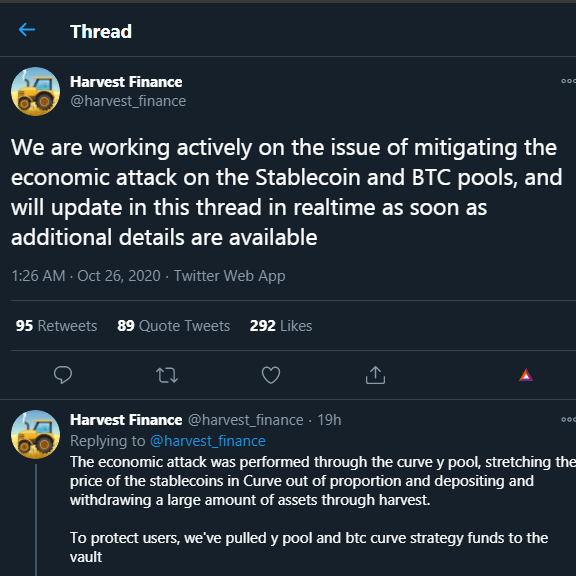Click the tractor avatar on the reply
Viewport: 576px width, 576px height.
click(x=36, y=434)
